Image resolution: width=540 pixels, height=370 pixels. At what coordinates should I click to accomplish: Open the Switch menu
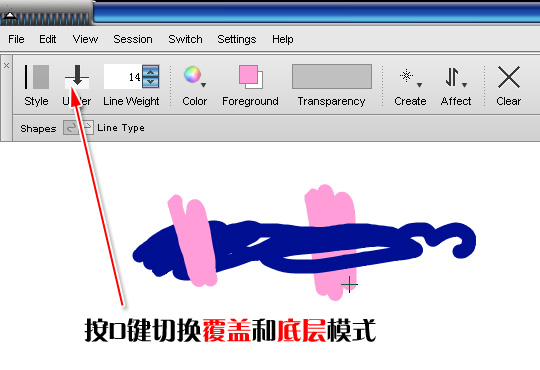click(185, 39)
